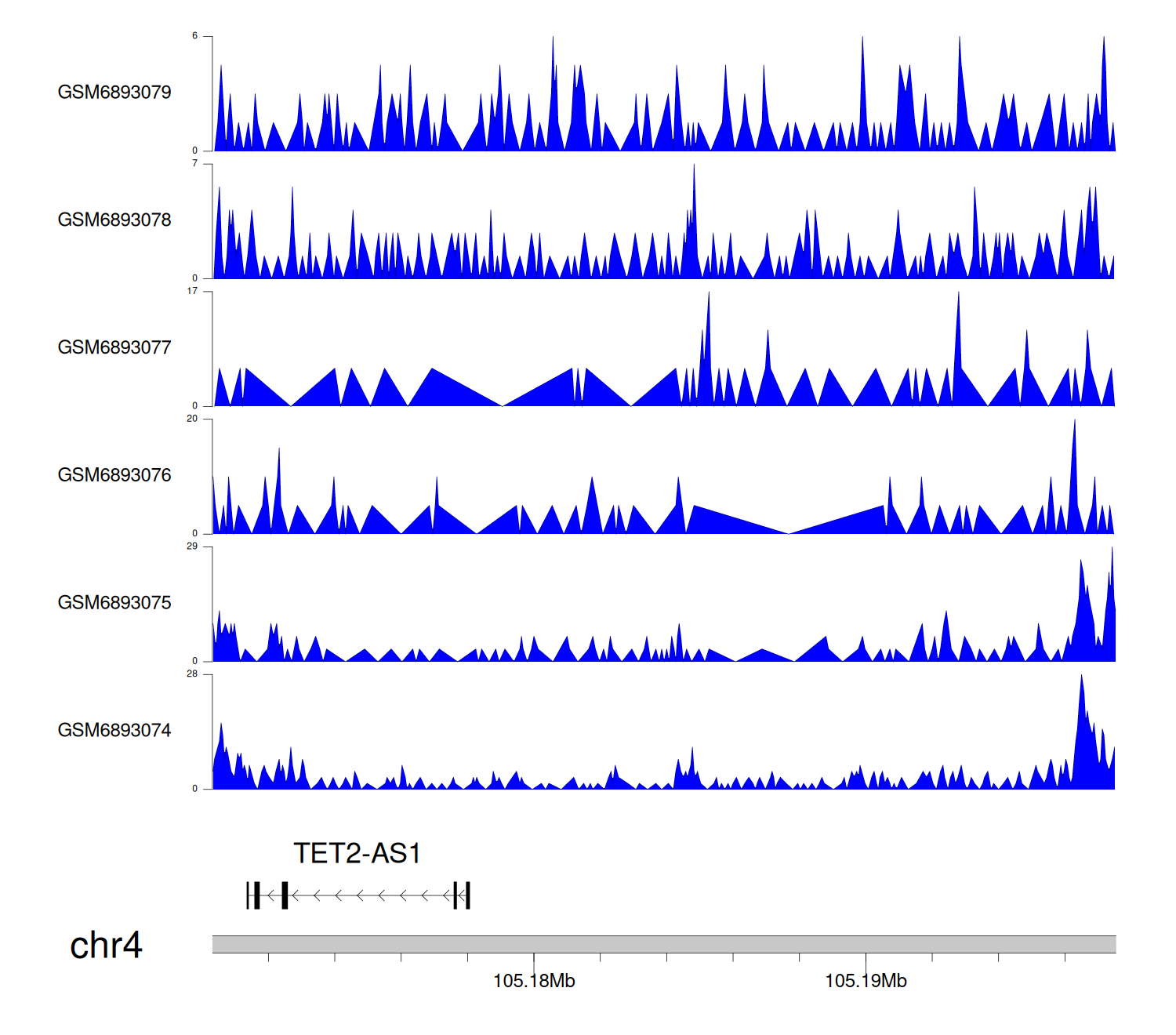Image resolution: width=1176 pixels, height=1035 pixels.
Task: Click the GSM6893075 track label
Action: [x=114, y=603]
